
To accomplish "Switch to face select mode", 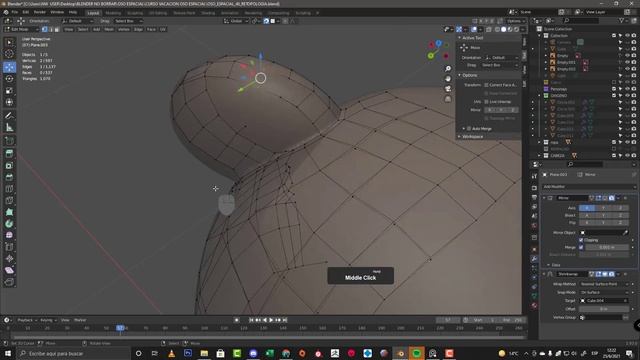I will (x=57, y=29).
